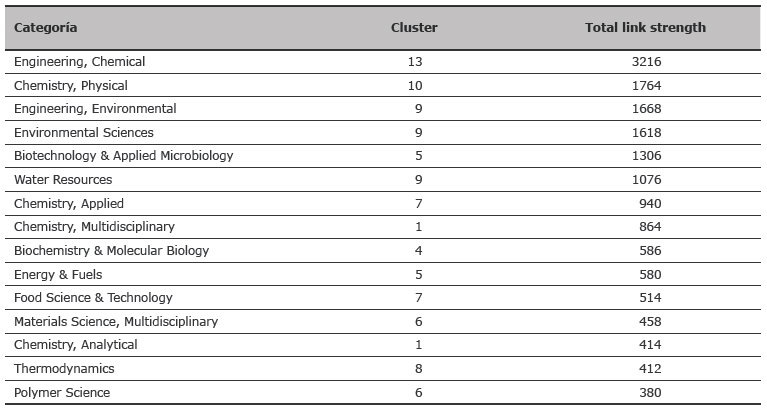Click the Cluster column header
Viewport: 767px width, 410px height.
coord(414,27)
